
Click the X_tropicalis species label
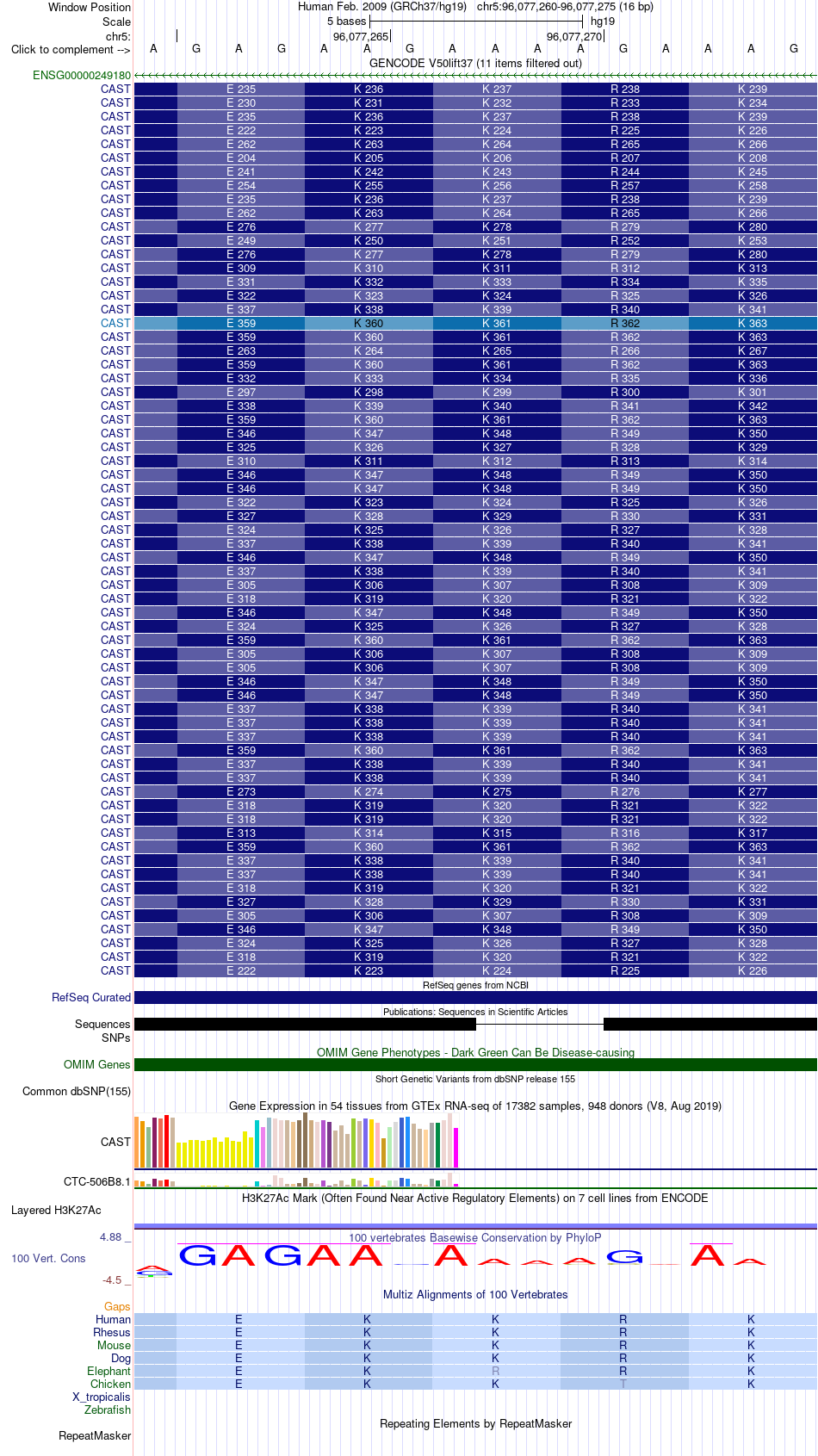102,1397
